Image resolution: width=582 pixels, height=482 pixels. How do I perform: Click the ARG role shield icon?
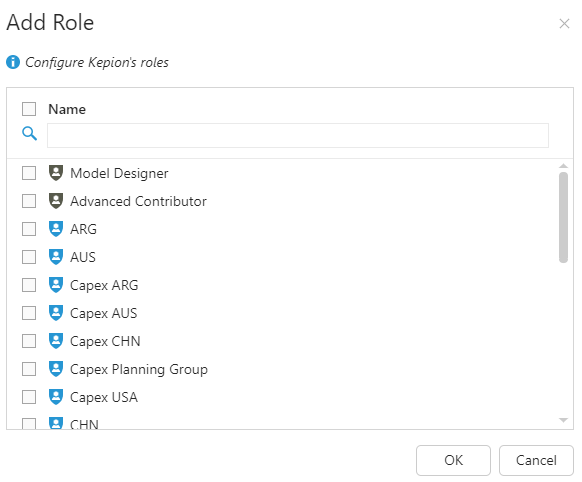(x=56, y=229)
